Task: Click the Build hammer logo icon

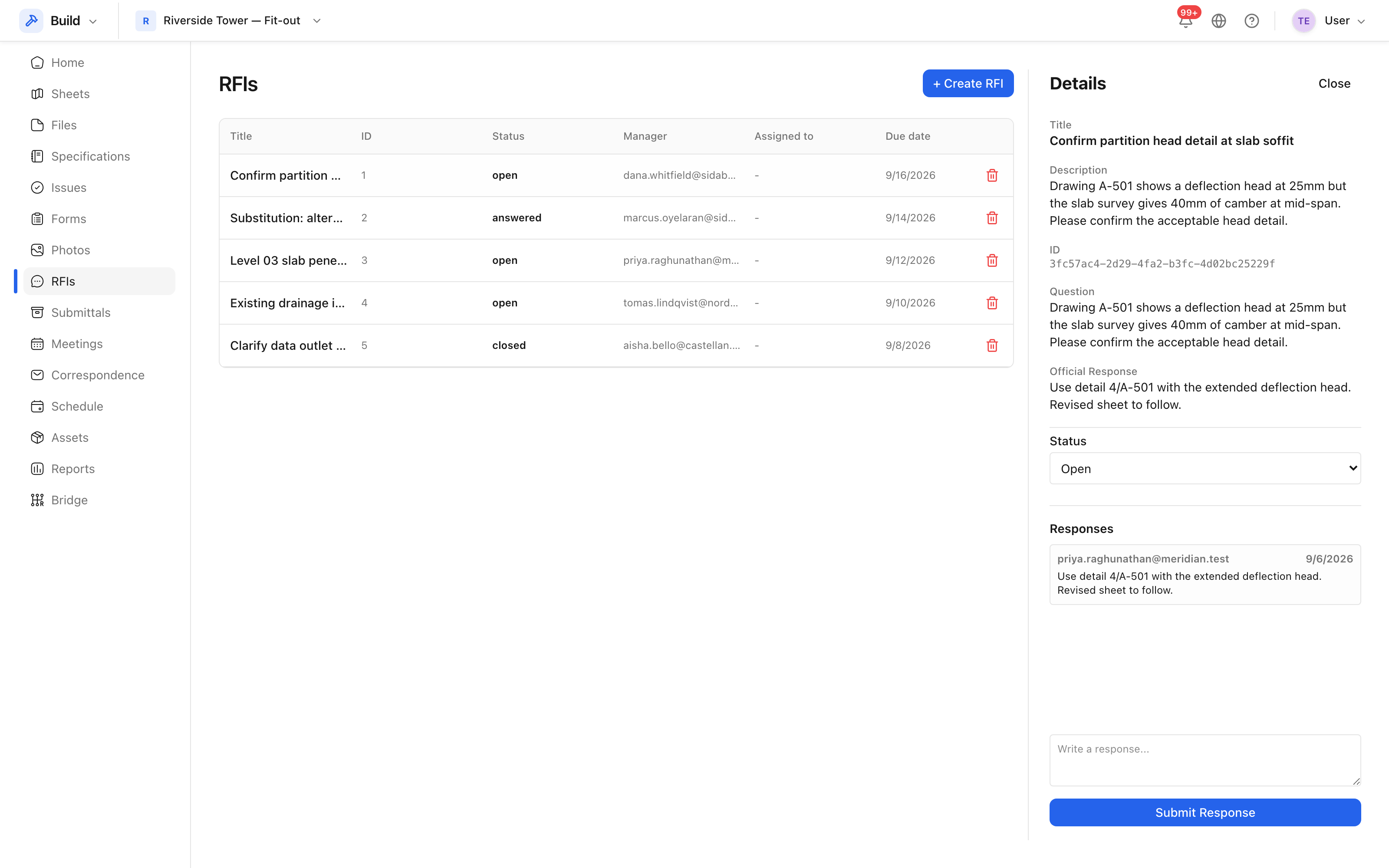Action: (32, 21)
